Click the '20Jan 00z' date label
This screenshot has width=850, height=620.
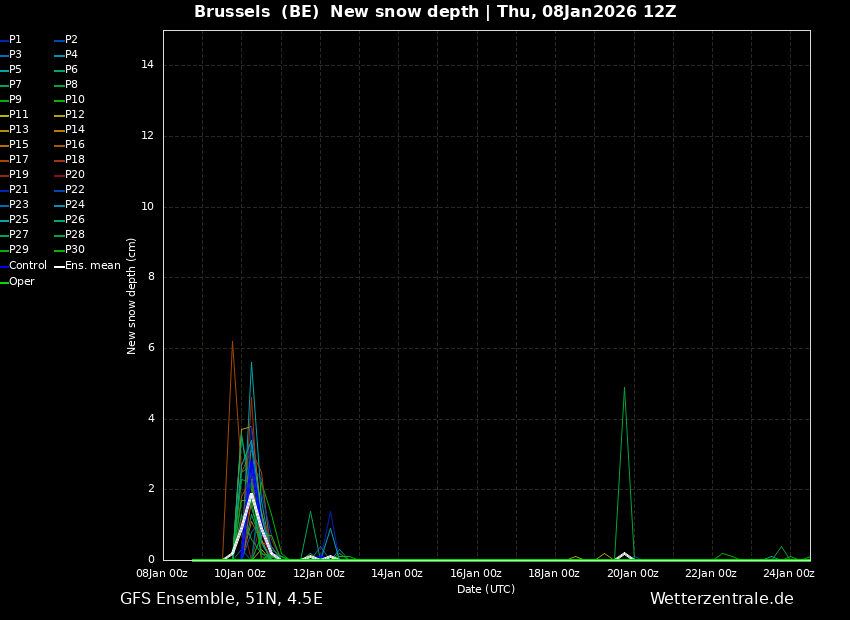point(633,573)
